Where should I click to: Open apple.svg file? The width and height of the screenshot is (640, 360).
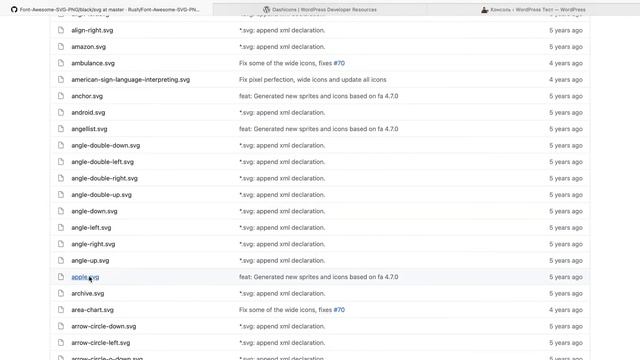click(x=85, y=277)
